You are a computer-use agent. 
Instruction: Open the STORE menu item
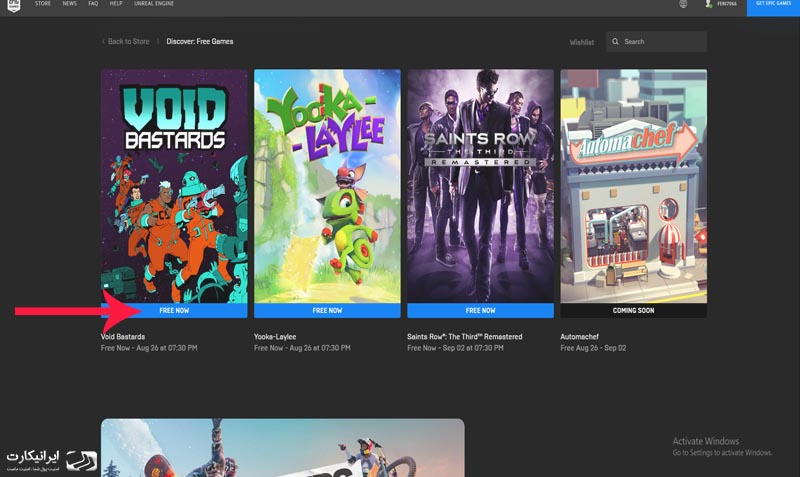coord(43,4)
